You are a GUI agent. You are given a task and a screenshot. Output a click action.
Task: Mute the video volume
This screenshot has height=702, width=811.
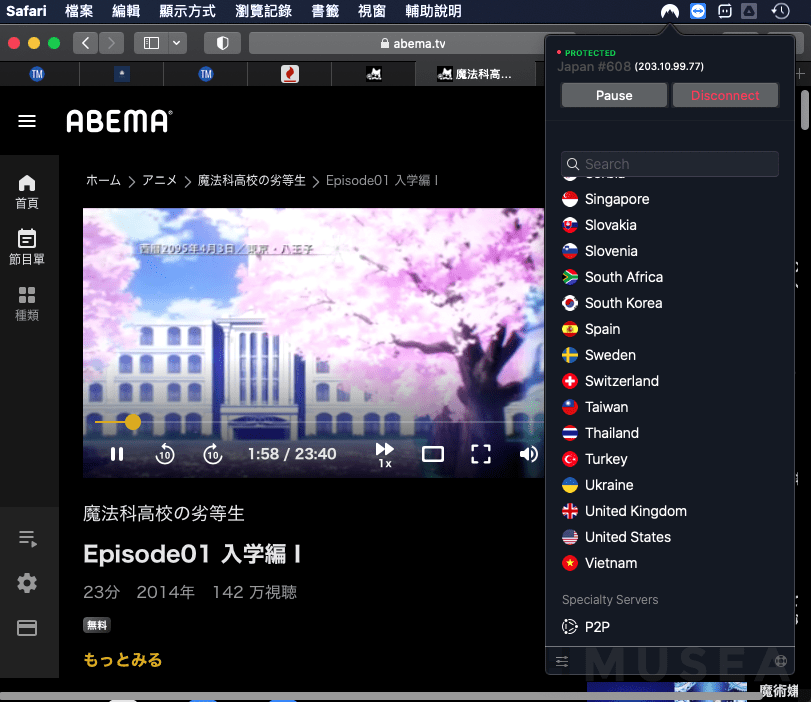tap(528, 454)
